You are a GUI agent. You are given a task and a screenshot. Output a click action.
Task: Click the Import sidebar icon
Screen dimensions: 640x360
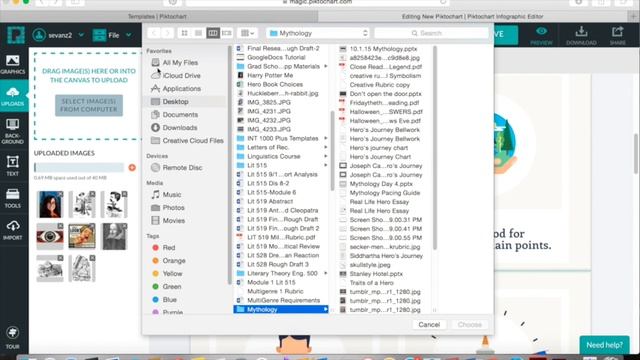click(13, 230)
